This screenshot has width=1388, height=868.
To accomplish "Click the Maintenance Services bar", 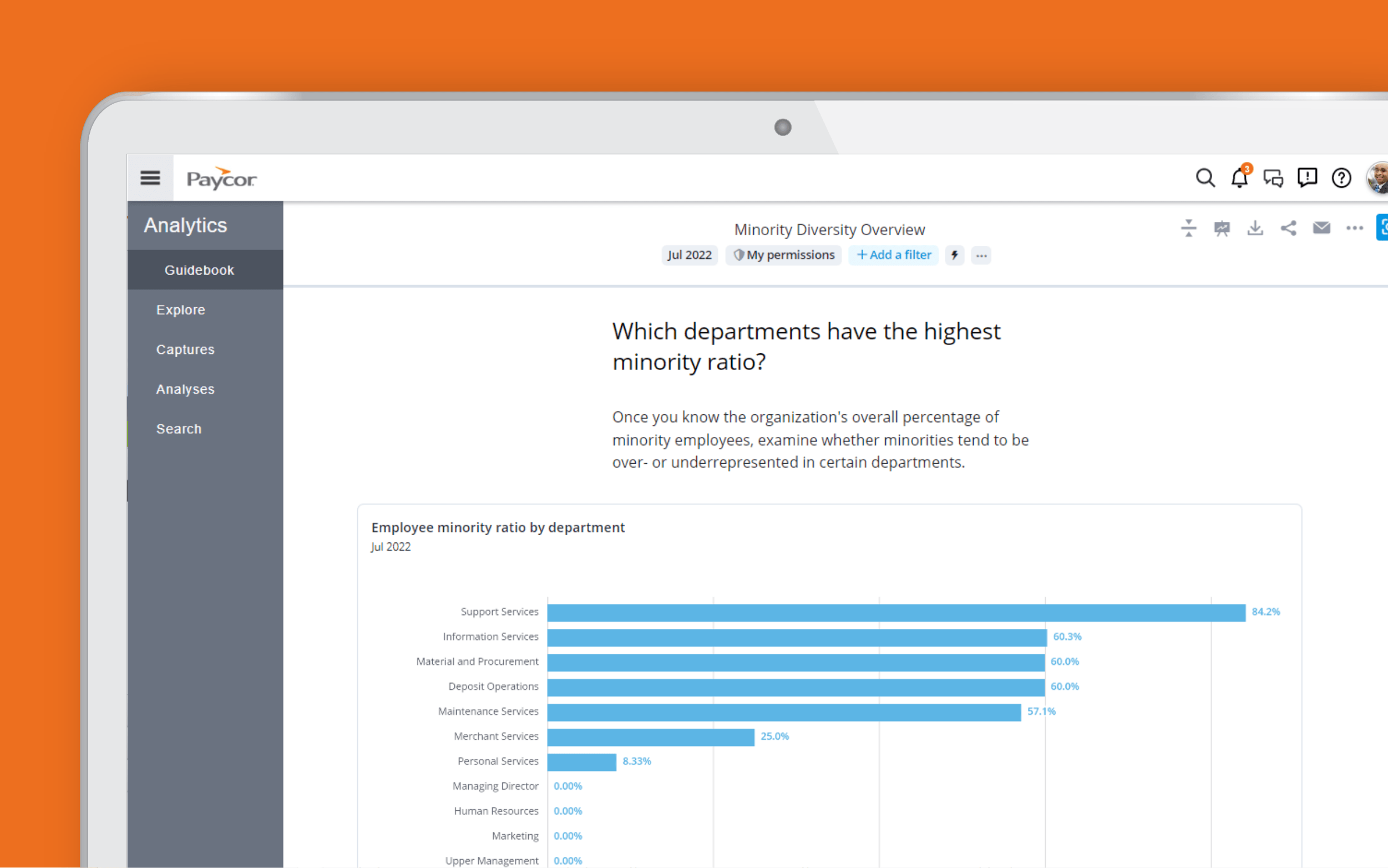I will (x=784, y=712).
